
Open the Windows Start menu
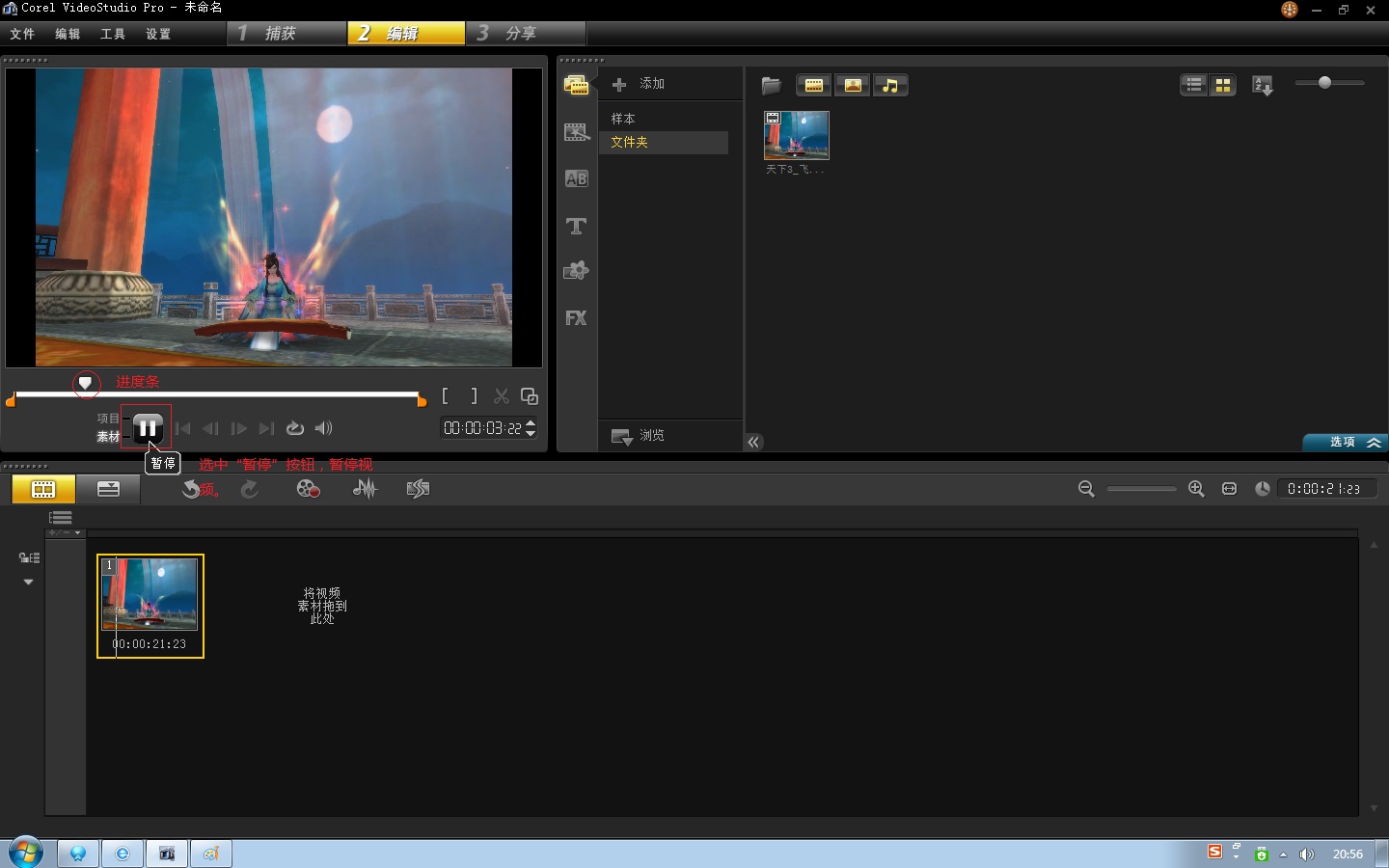tap(25, 854)
